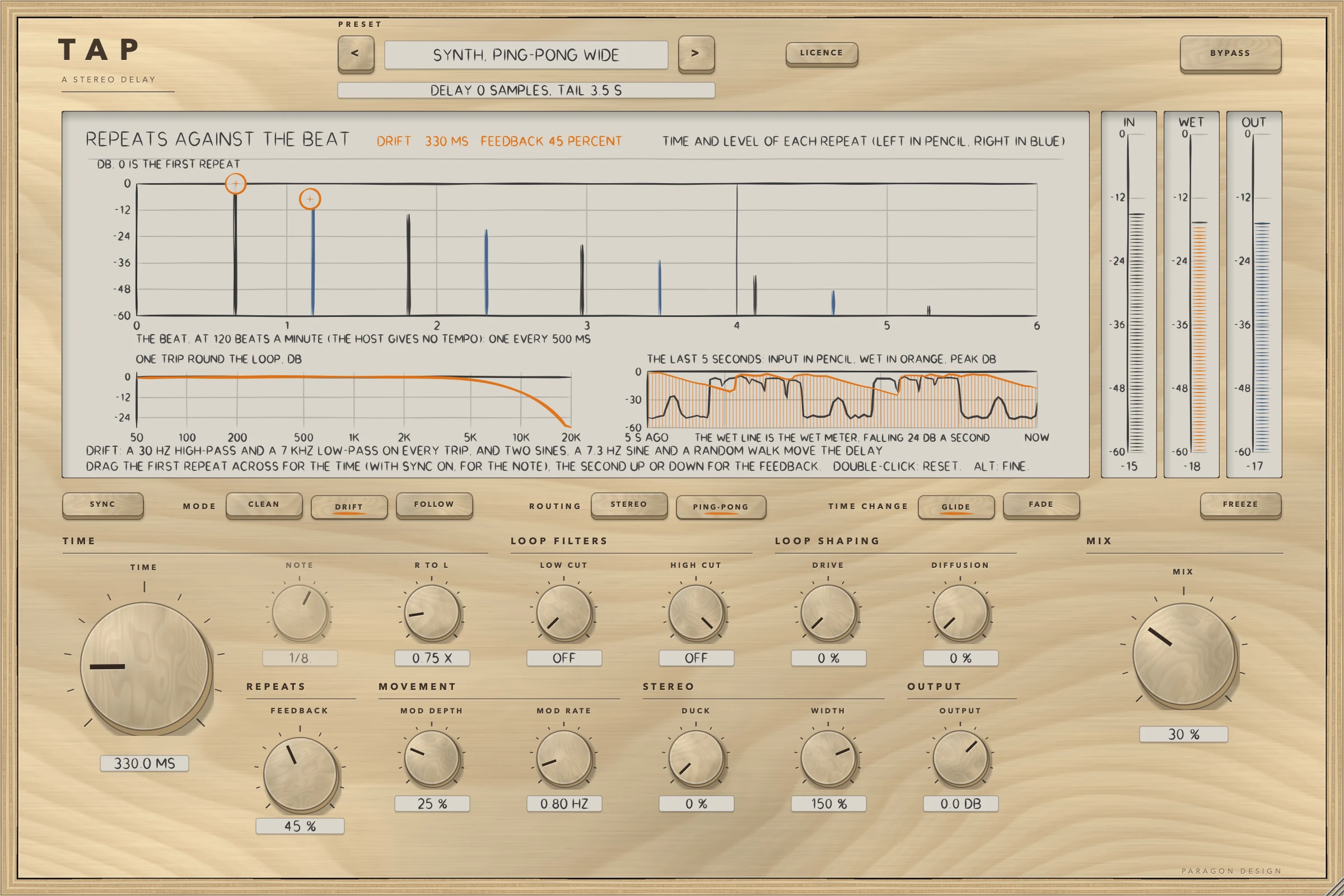Viewport: 1344px width, 896px height.
Task: Go to the next preset arrow
Action: point(696,54)
